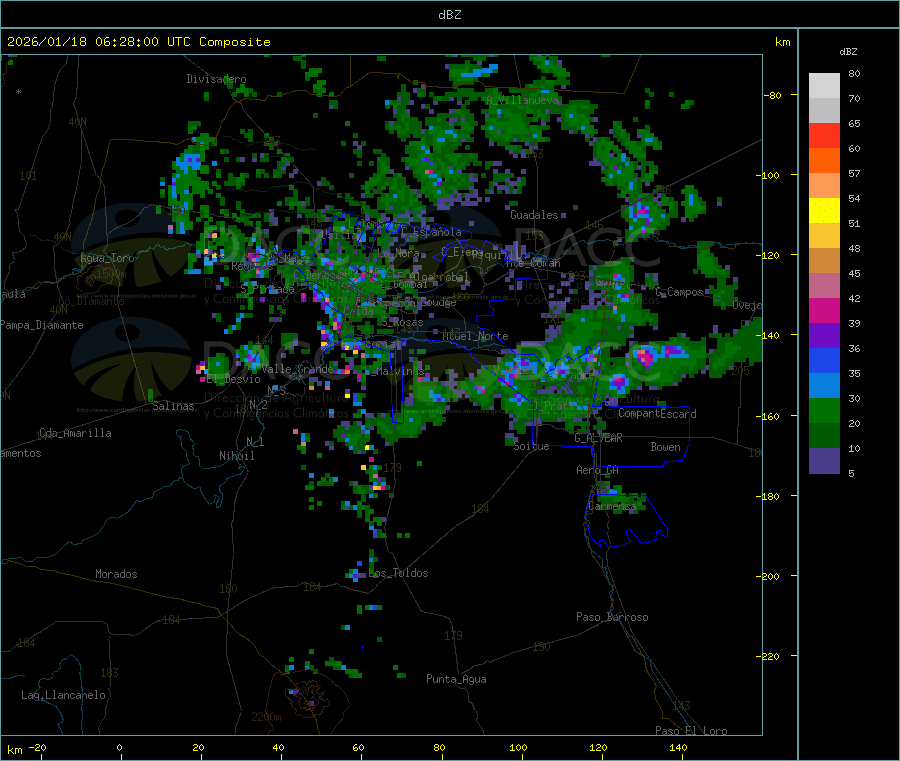Click the 'Bowen' label
Viewport: 900px width, 761px height.
click(x=666, y=448)
